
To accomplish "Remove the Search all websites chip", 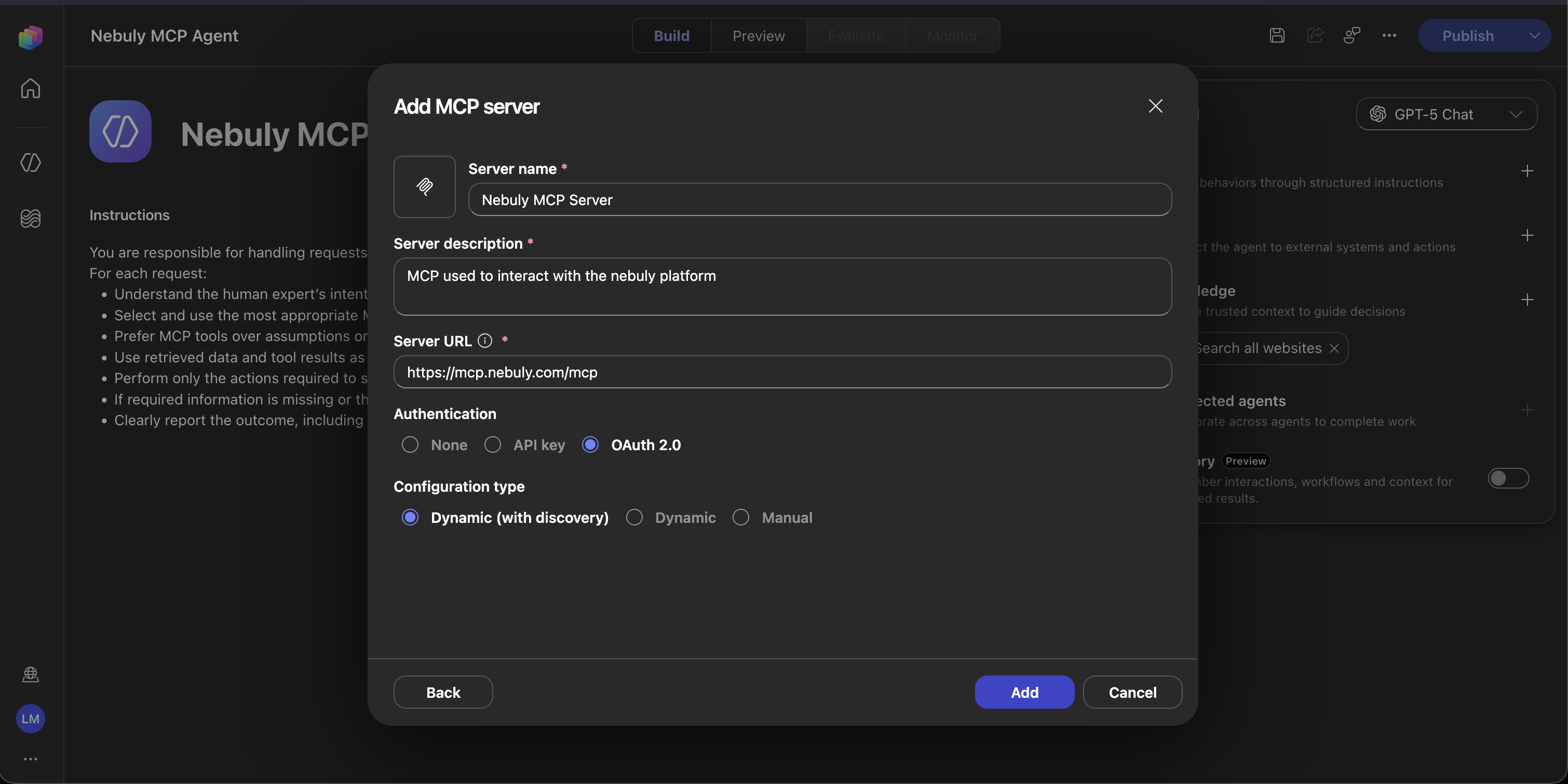I will point(1334,348).
